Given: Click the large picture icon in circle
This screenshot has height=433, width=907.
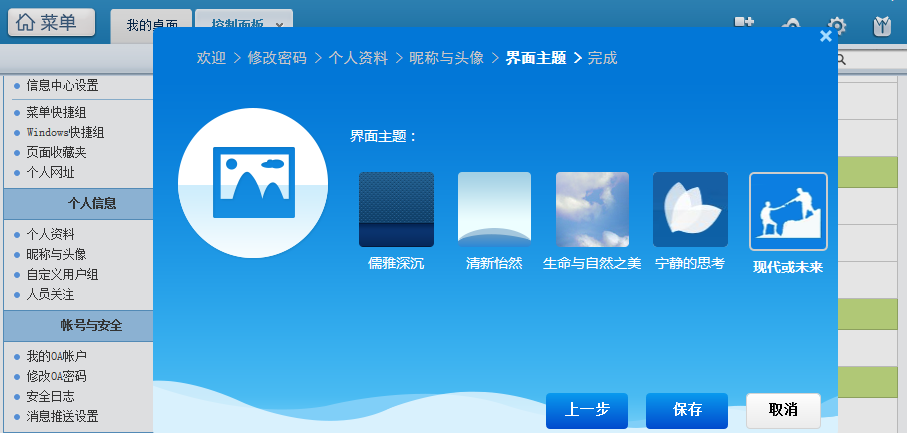Looking at the screenshot, I should tap(253, 183).
